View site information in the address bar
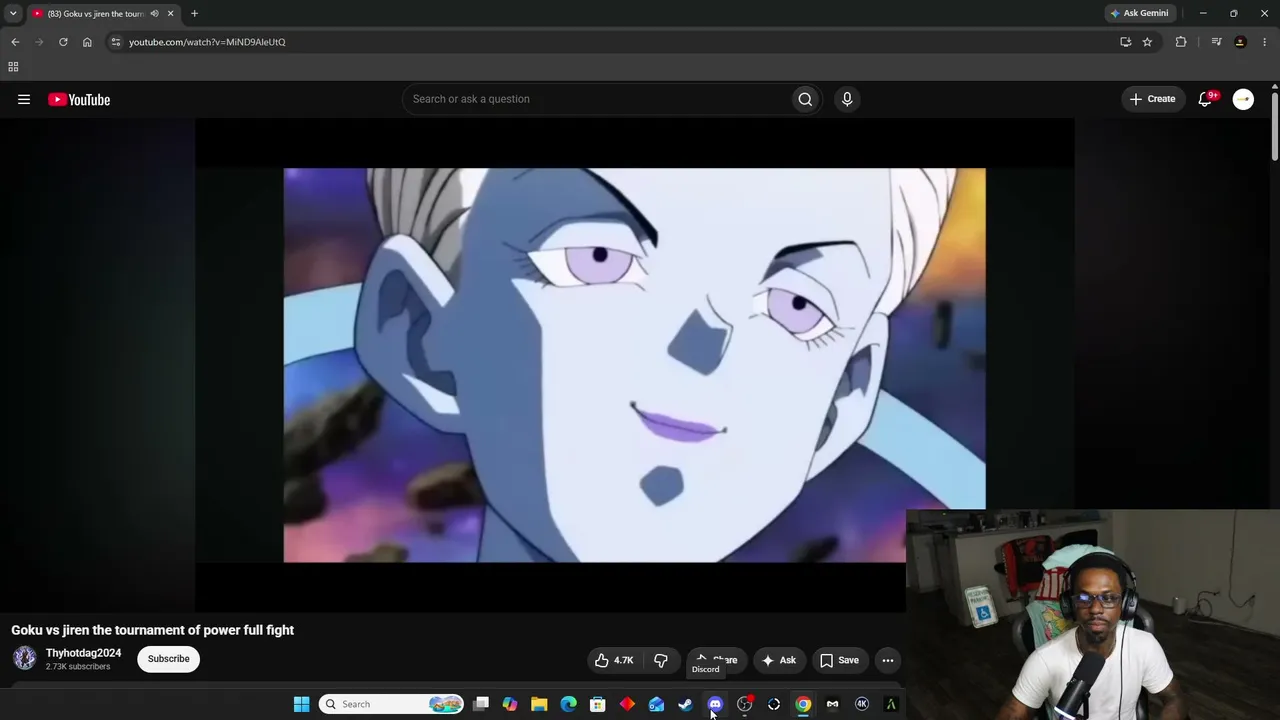 [x=116, y=42]
